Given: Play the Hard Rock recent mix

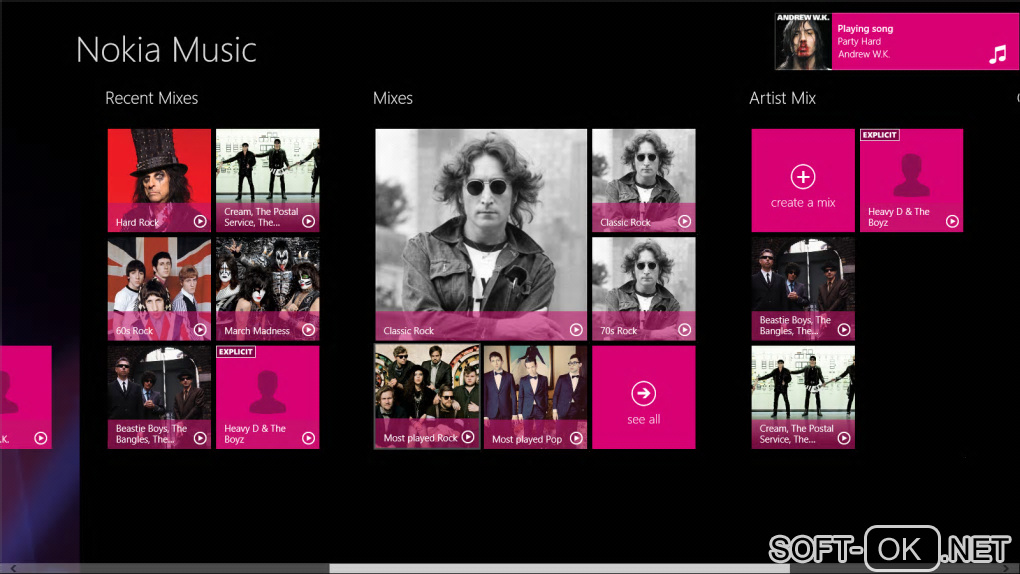Looking at the screenshot, I should click(200, 221).
